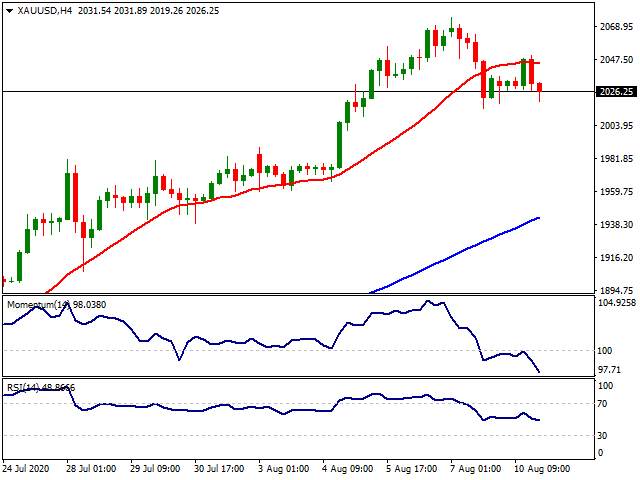Screen dimensions: 640x480
Task: Click the 4 Aug 09:00 time label
Action: tap(347, 468)
